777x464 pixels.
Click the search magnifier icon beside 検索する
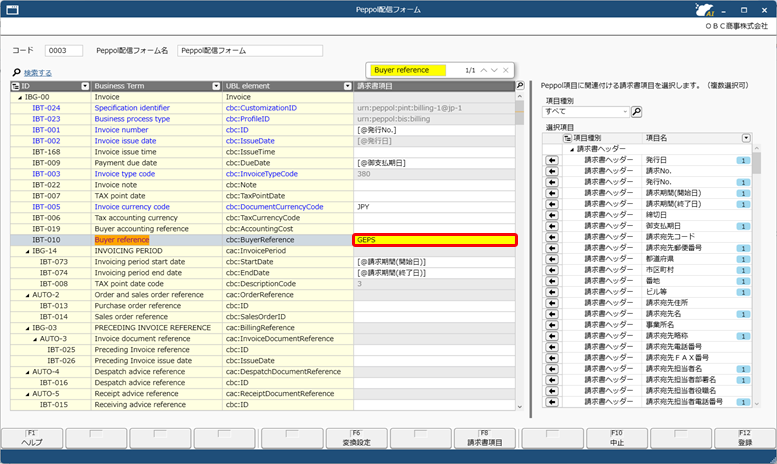click(16, 72)
